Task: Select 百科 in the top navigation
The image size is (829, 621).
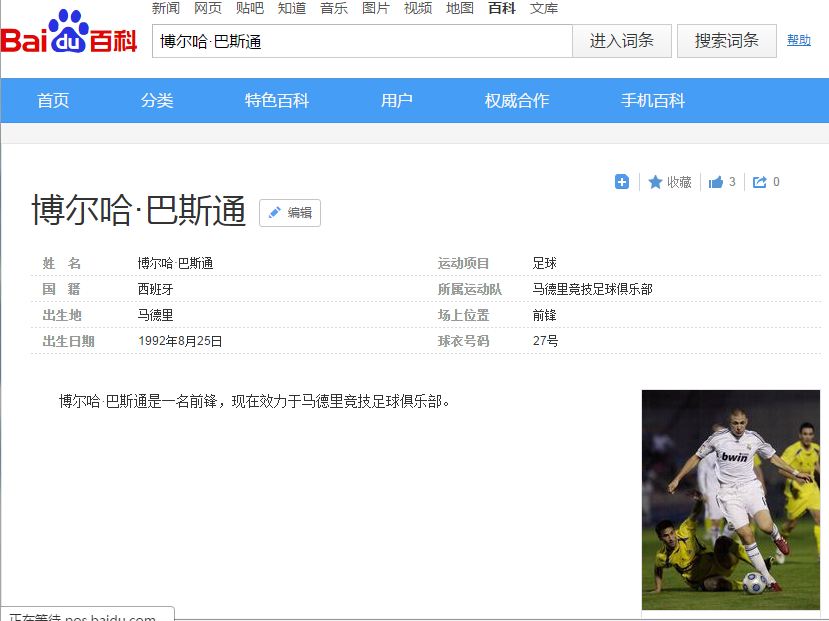Action: (502, 8)
